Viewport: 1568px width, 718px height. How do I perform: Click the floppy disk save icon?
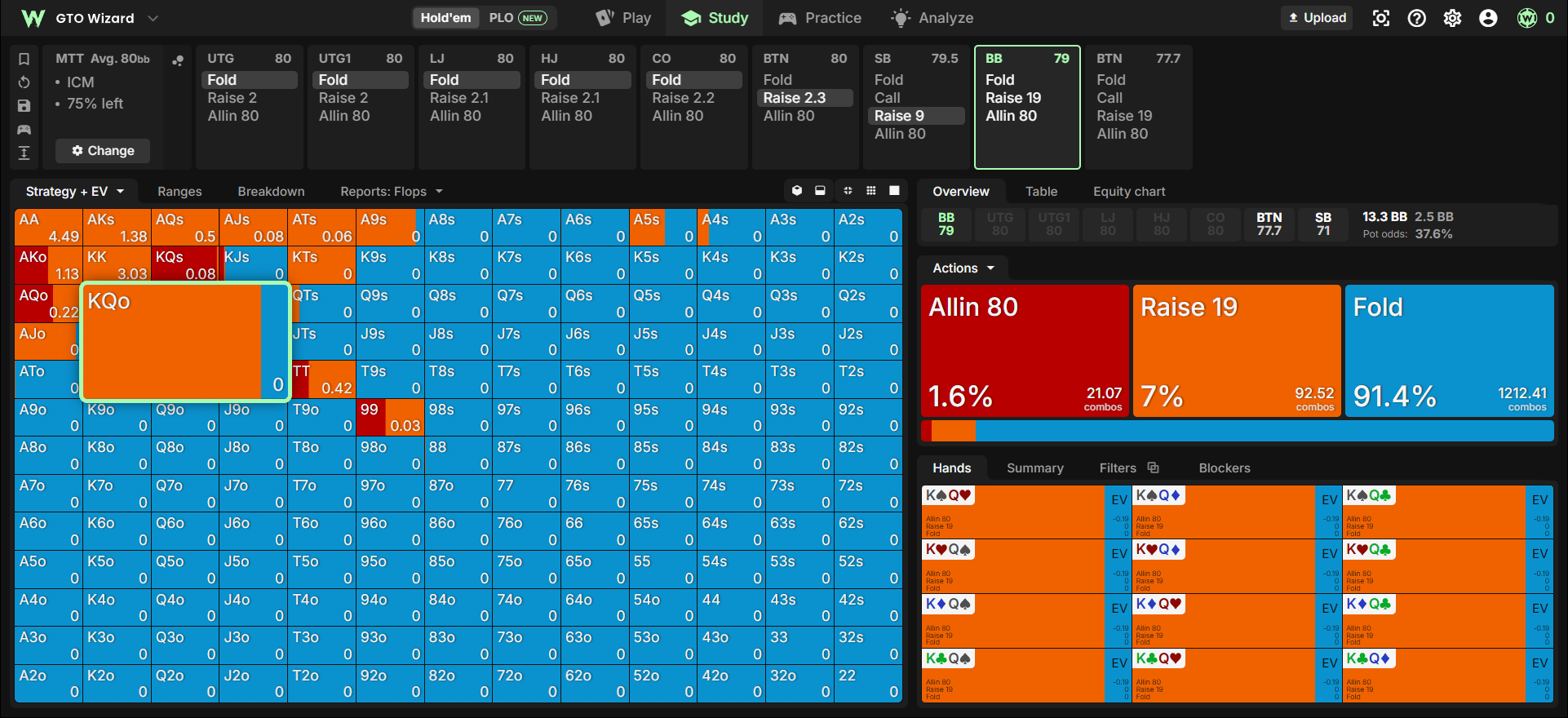[24, 106]
